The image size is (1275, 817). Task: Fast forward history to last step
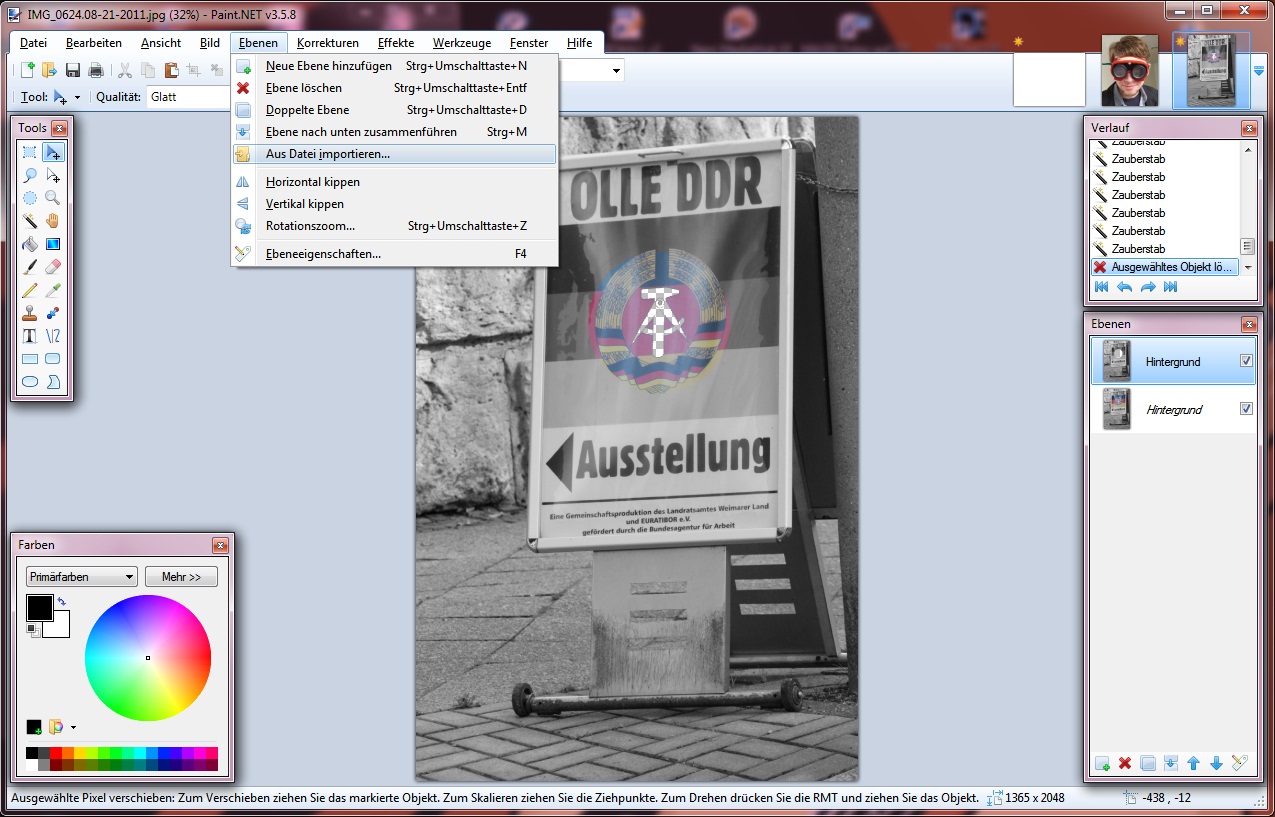click(x=1171, y=287)
